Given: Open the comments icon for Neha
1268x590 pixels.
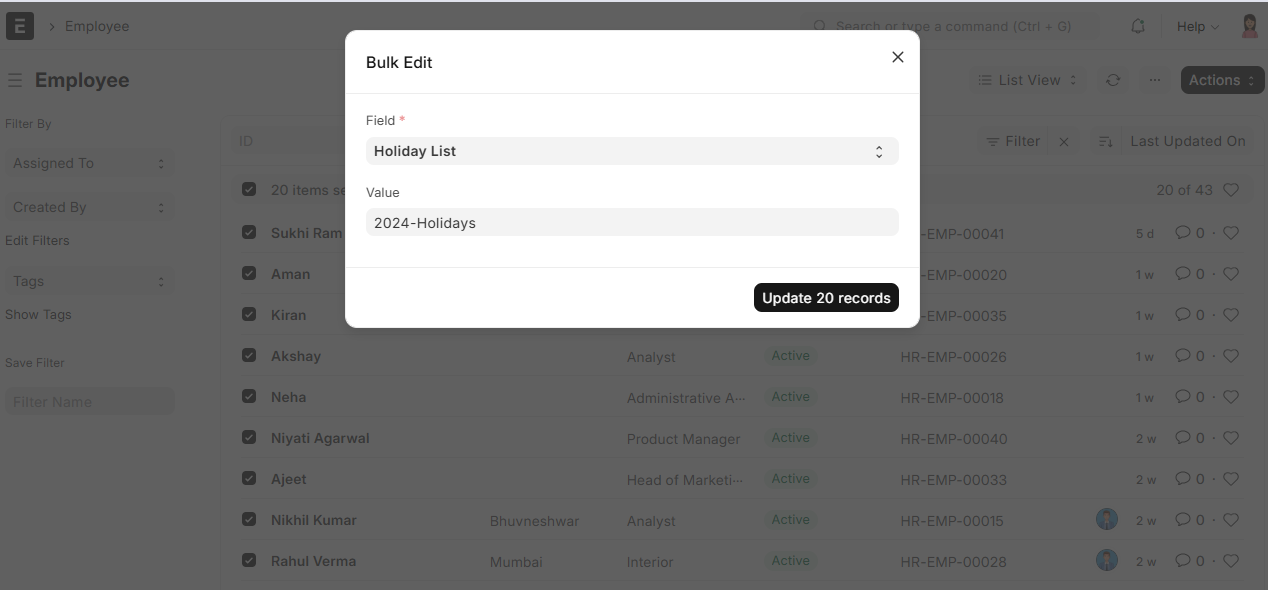Looking at the screenshot, I should point(1183,397).
